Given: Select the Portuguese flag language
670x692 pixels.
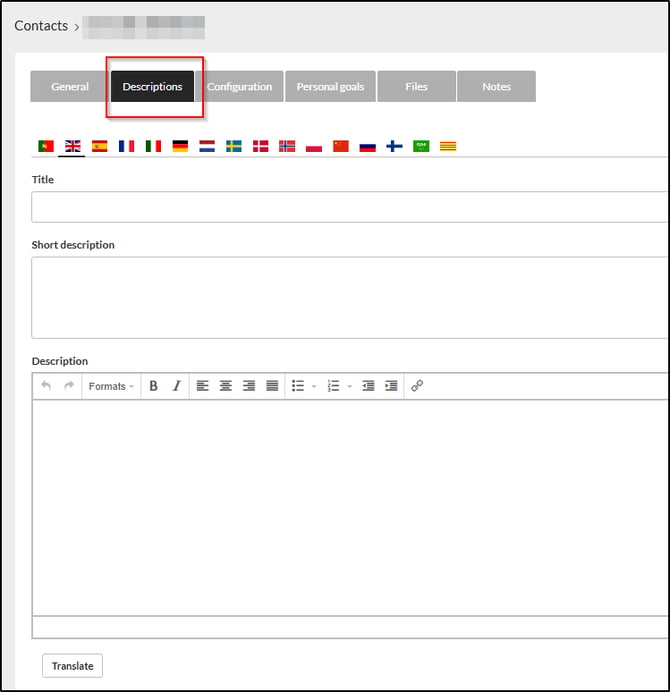Looking at the screenshot, I should (46, 146).
